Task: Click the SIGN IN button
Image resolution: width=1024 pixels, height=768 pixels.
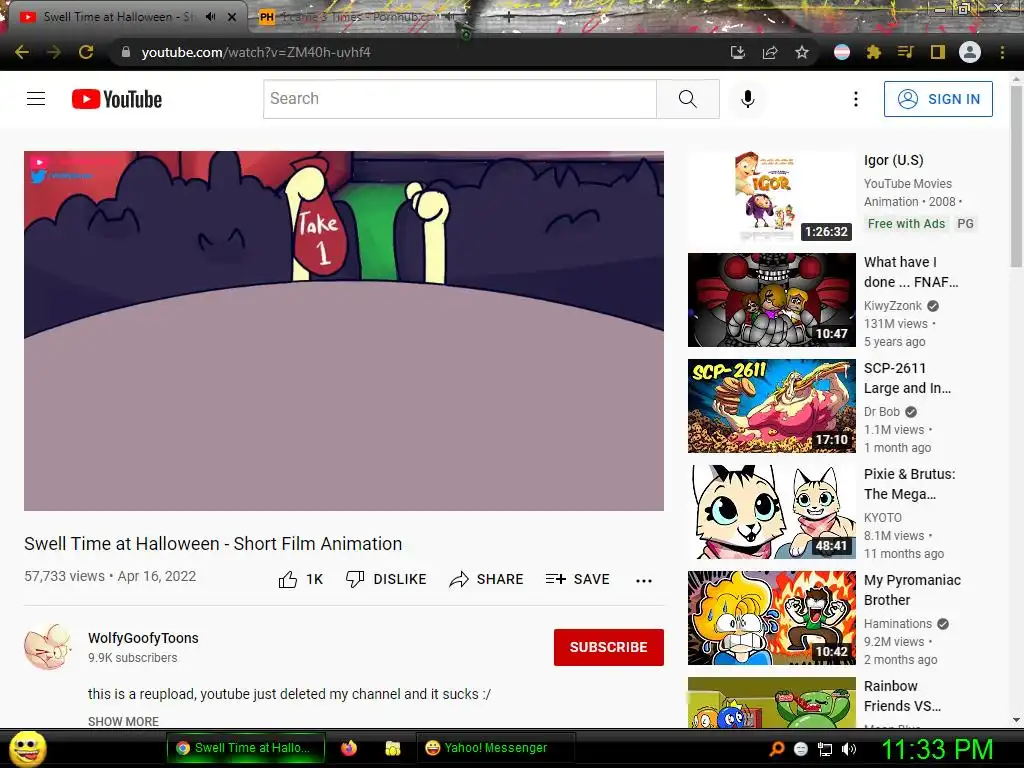Action: (x=938, y=99)
